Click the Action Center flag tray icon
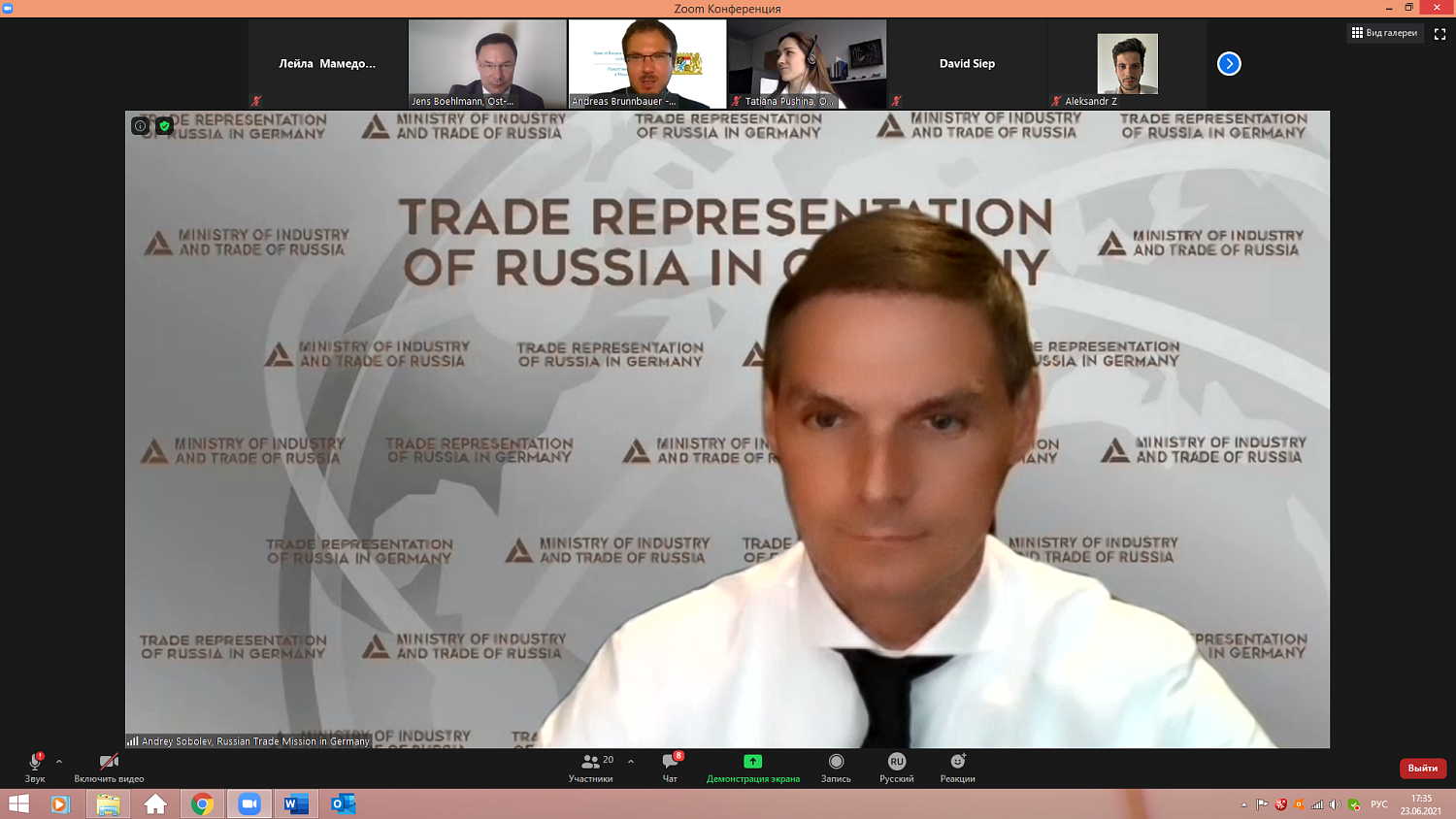The height and width of the screenshot is (819, 1456). click(x=1262, y=804)
